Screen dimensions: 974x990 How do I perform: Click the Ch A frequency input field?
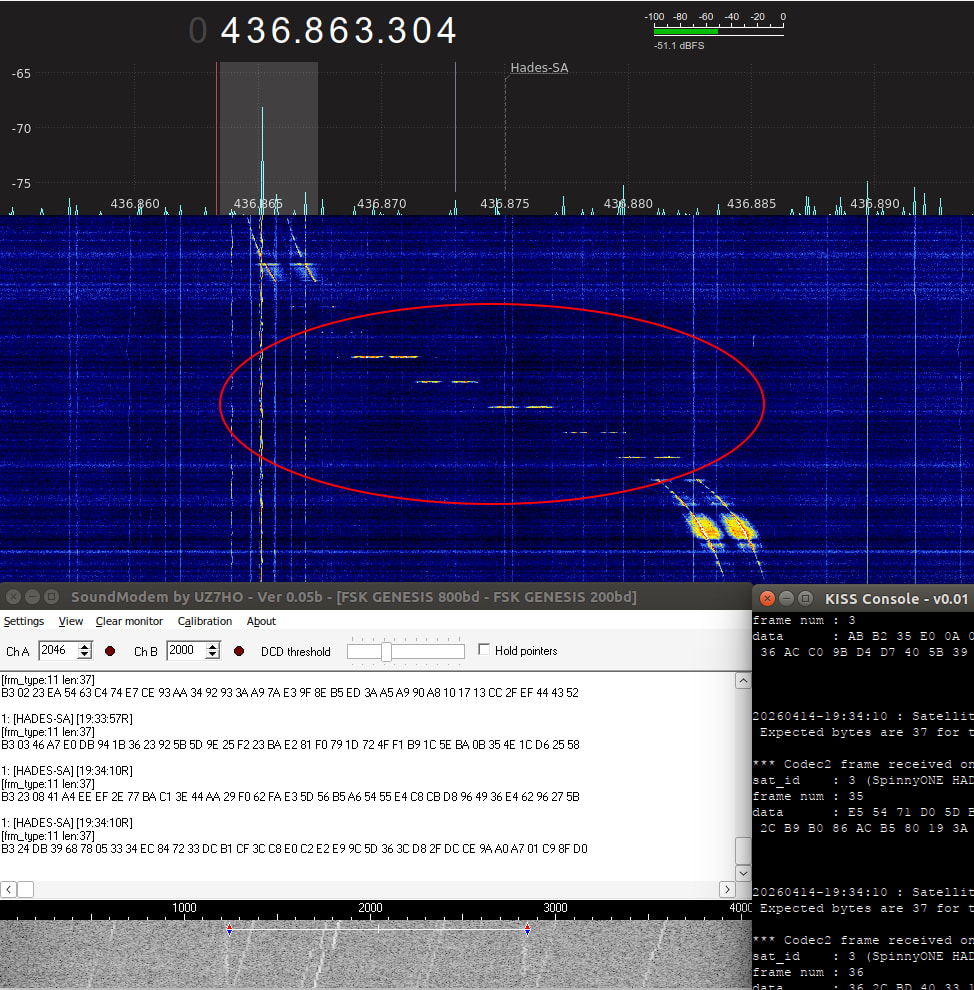[x=57, y=651]
